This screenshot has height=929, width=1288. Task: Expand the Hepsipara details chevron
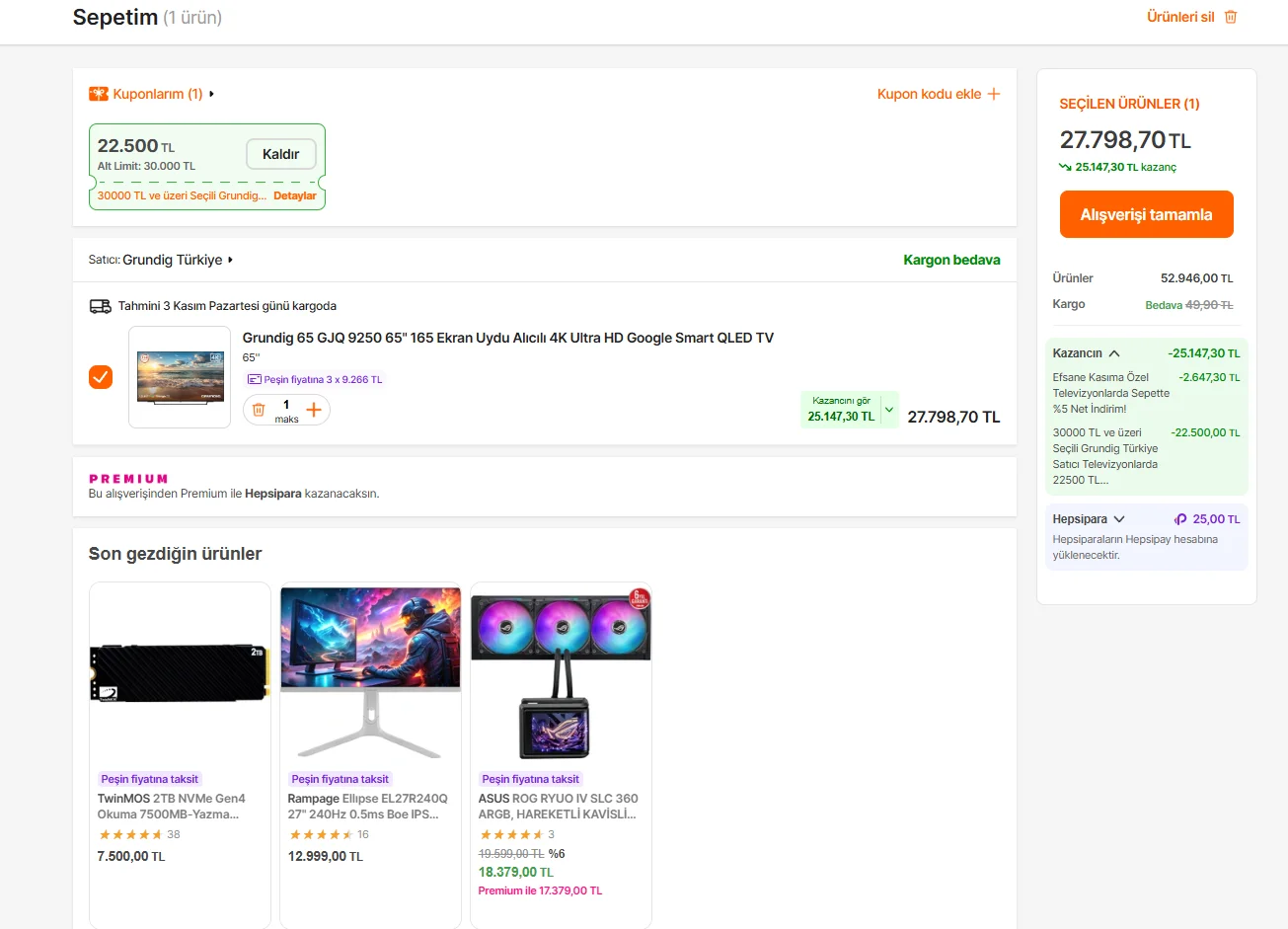point(1119,519)
